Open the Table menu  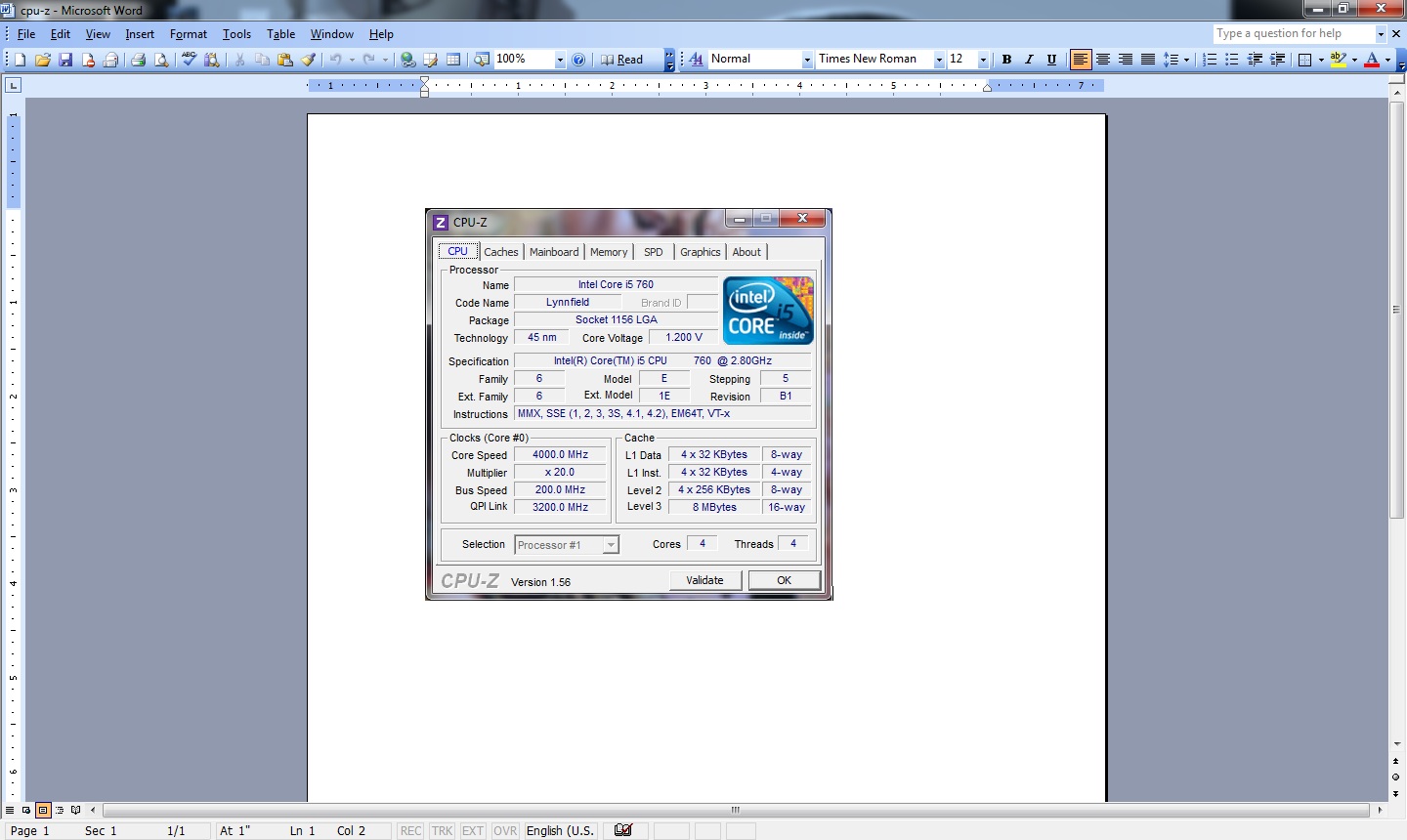pos(281,34)
